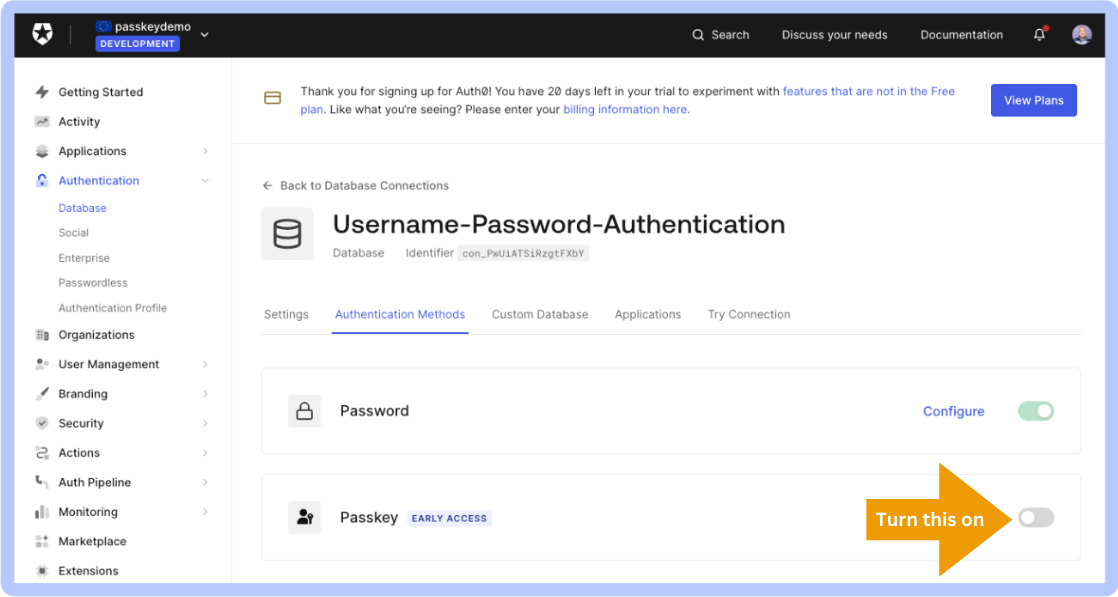1118x597 pixels.
Task: Expand the Branding chevron
Action: [x=205, y=394]
